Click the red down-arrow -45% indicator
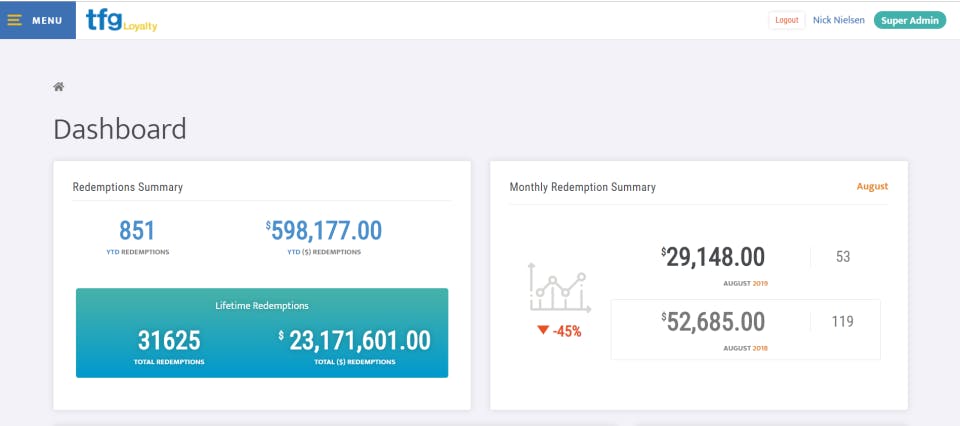Image resolution: width=960 pixels, height=426 pixels. click(558, 331)
